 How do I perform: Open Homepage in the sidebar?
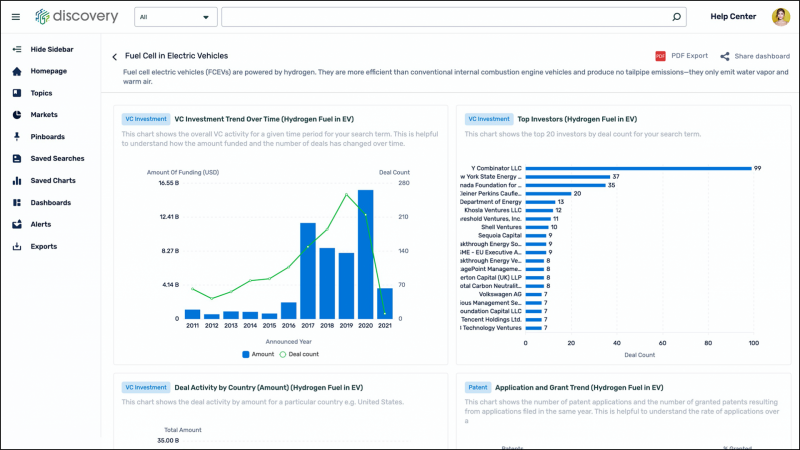[49, 71]
